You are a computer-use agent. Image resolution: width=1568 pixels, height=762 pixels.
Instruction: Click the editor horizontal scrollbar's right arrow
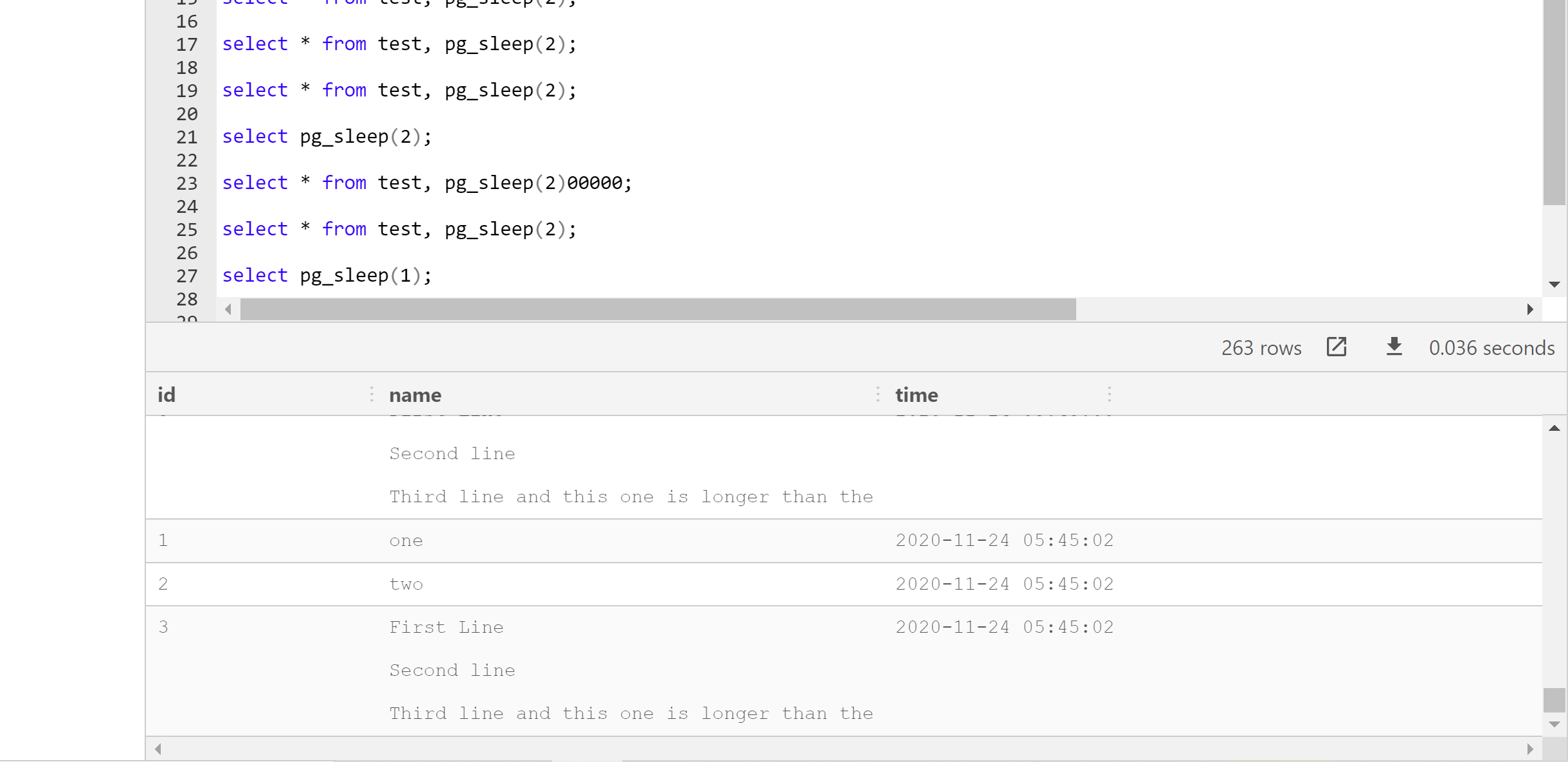click(1531, 309)
